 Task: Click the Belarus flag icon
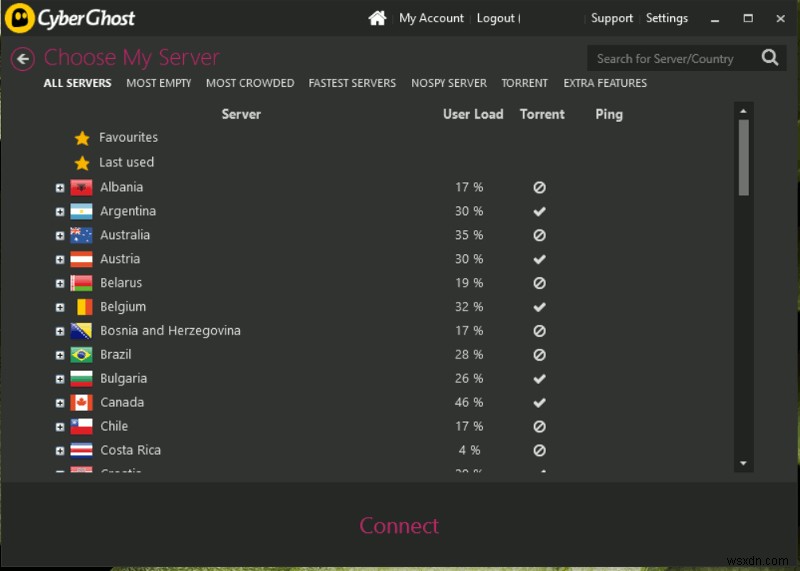[x=82, y=283]
